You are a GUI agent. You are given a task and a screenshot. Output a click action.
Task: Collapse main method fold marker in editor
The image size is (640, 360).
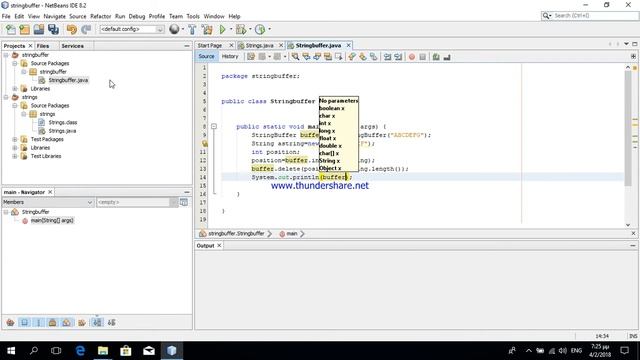click(x=214, y=127)
